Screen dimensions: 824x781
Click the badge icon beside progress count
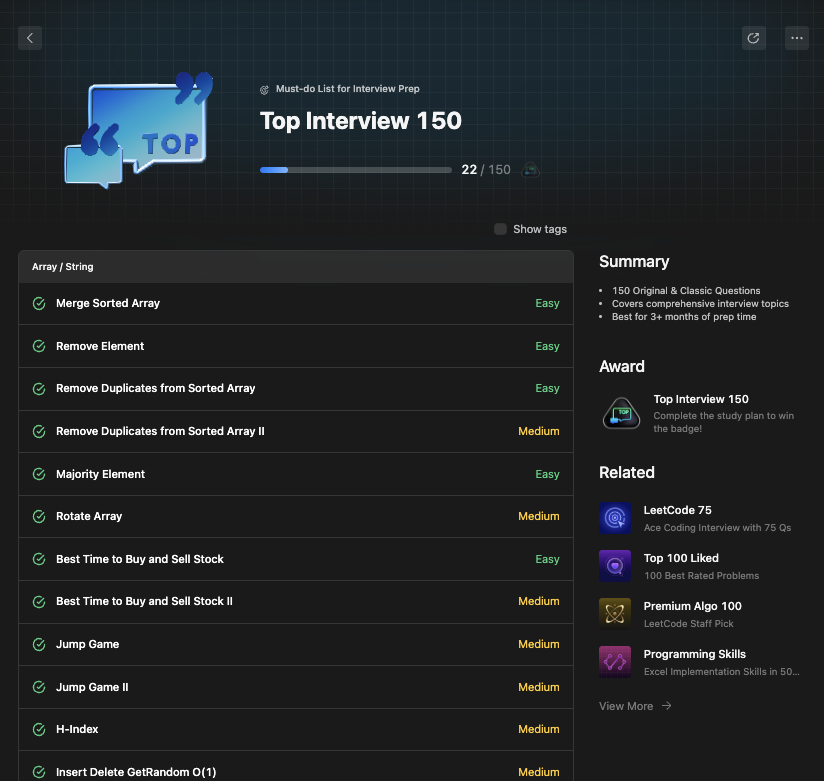(531, 170)
